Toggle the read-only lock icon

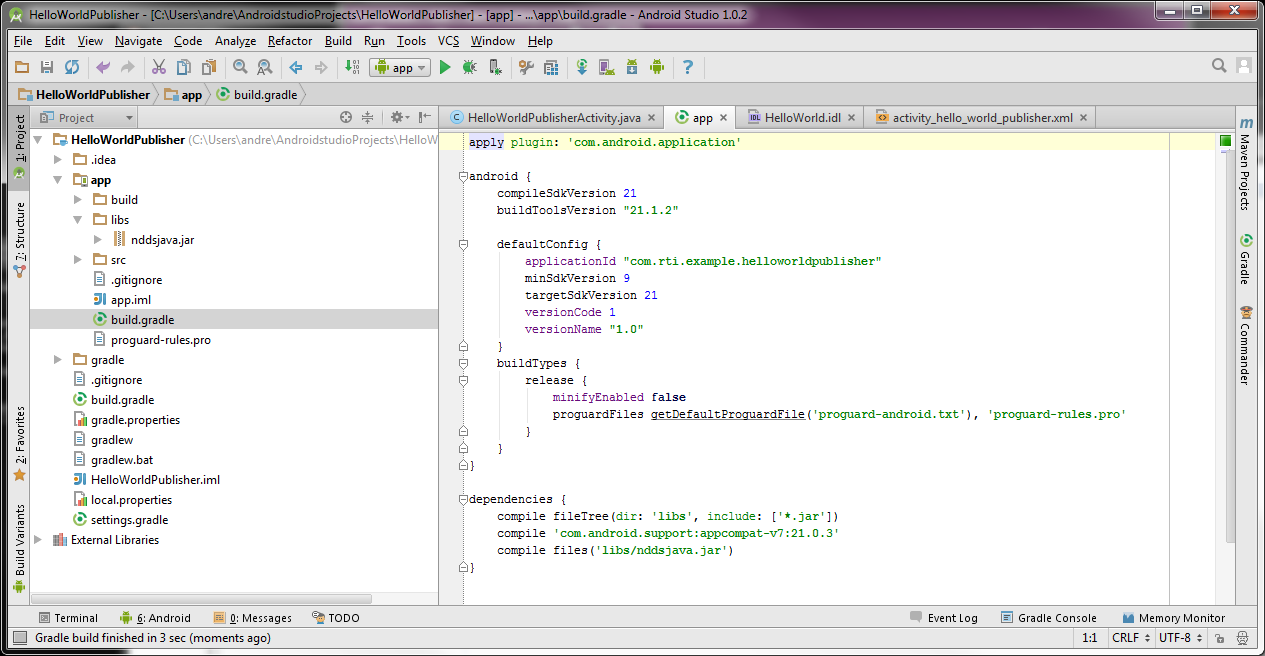1219,638
